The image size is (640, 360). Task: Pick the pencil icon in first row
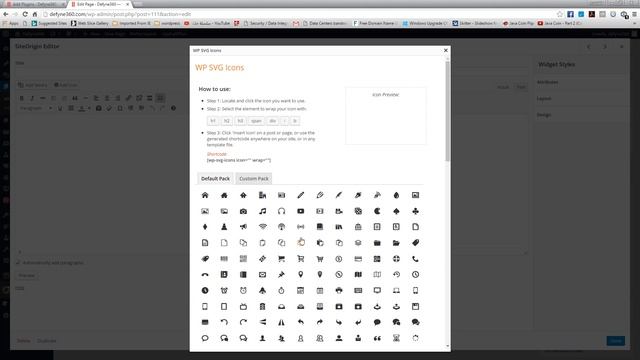301,195
